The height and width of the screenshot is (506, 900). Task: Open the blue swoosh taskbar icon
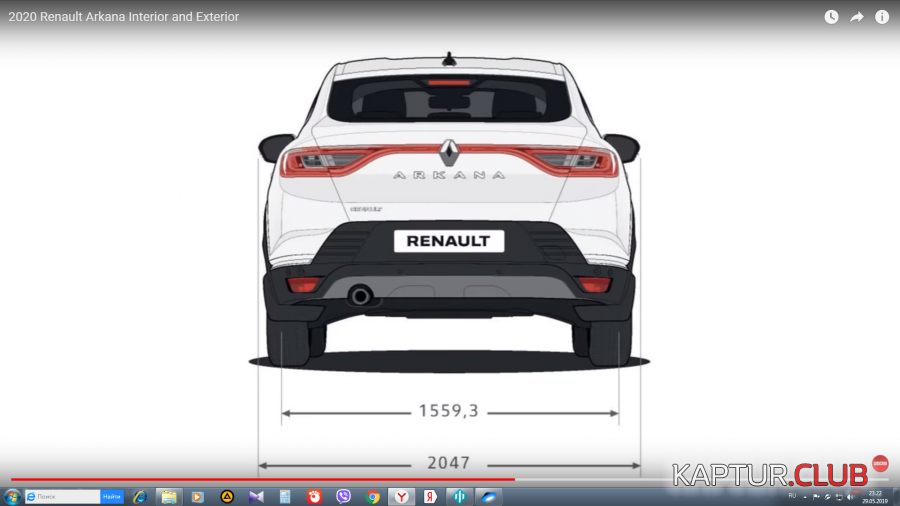[x=488, y=497]
